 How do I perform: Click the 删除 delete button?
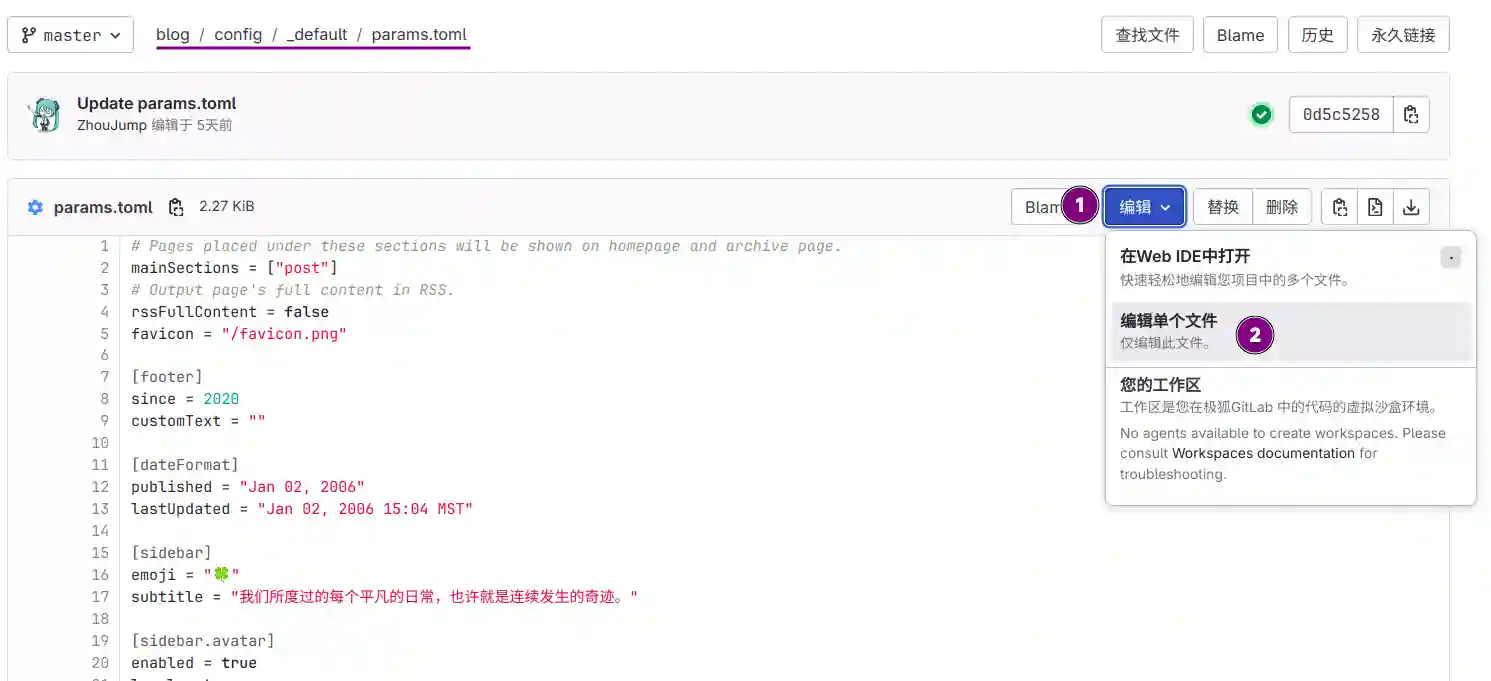click(x=1281, y=207)
